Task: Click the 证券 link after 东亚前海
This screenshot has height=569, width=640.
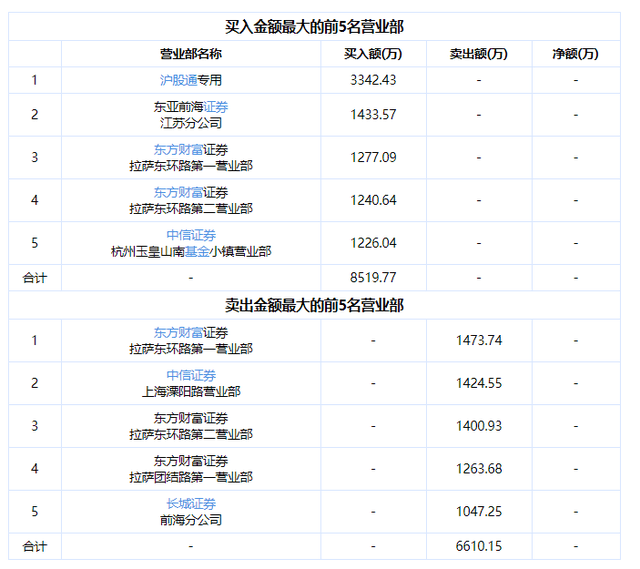Action: click(x=216, y=107)
